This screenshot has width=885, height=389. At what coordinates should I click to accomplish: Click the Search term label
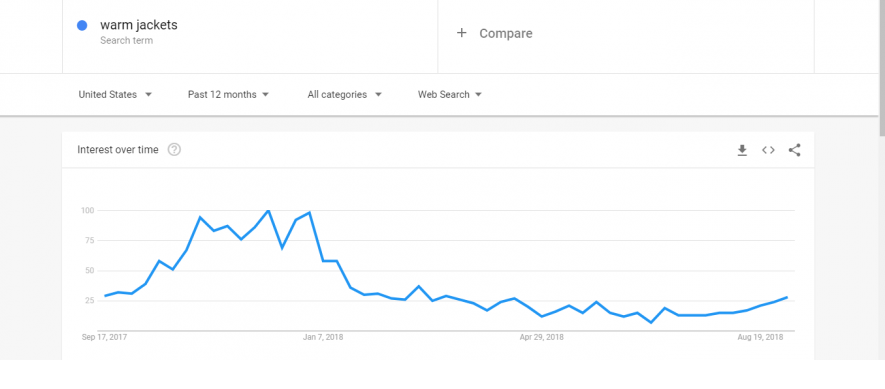(126, 41)
